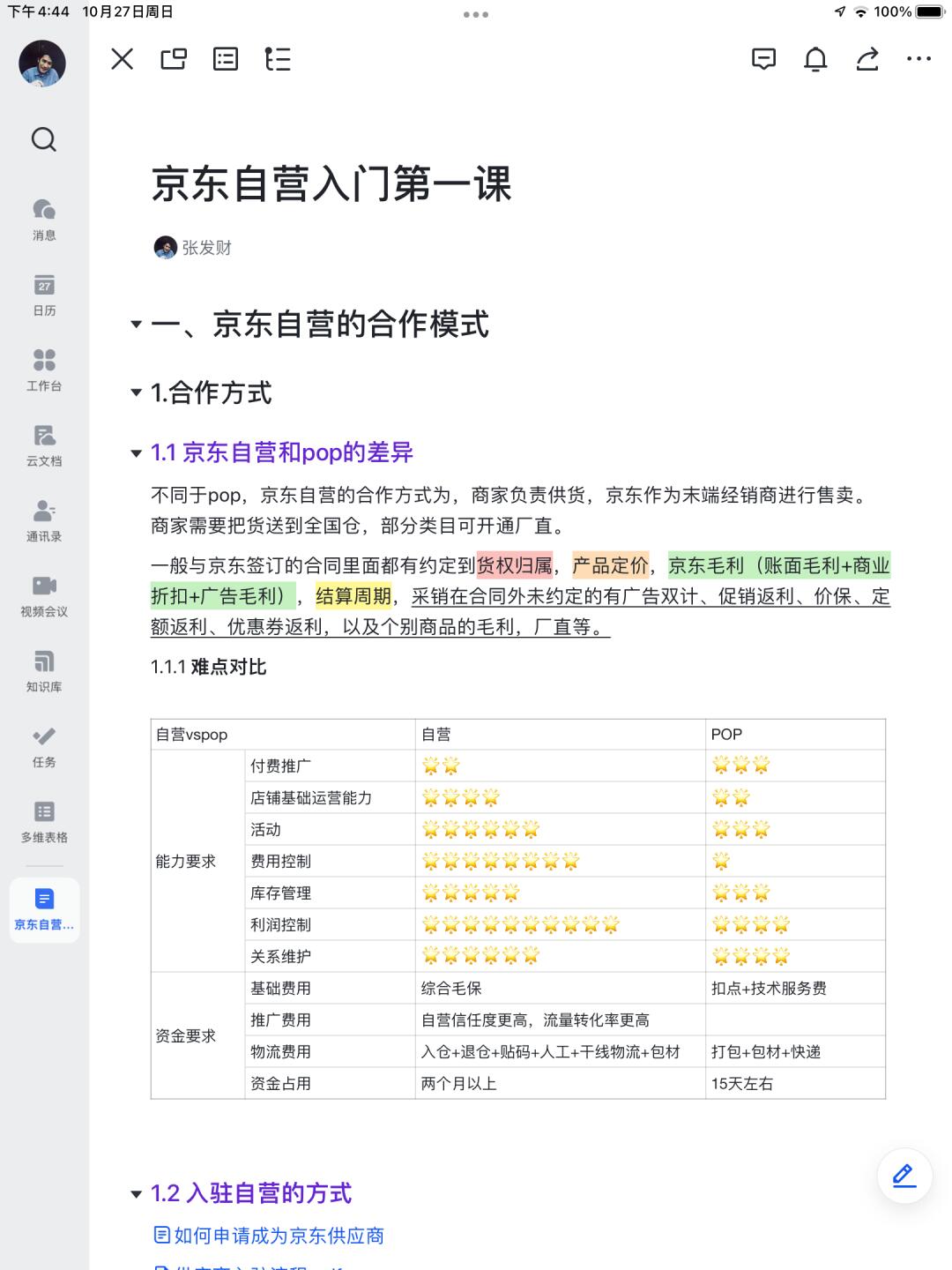Image resolution: width=952 pixels, height=1270 pixels.
Task: Select the 两个月以上 table cell
Action: [x=561, y=1083]
